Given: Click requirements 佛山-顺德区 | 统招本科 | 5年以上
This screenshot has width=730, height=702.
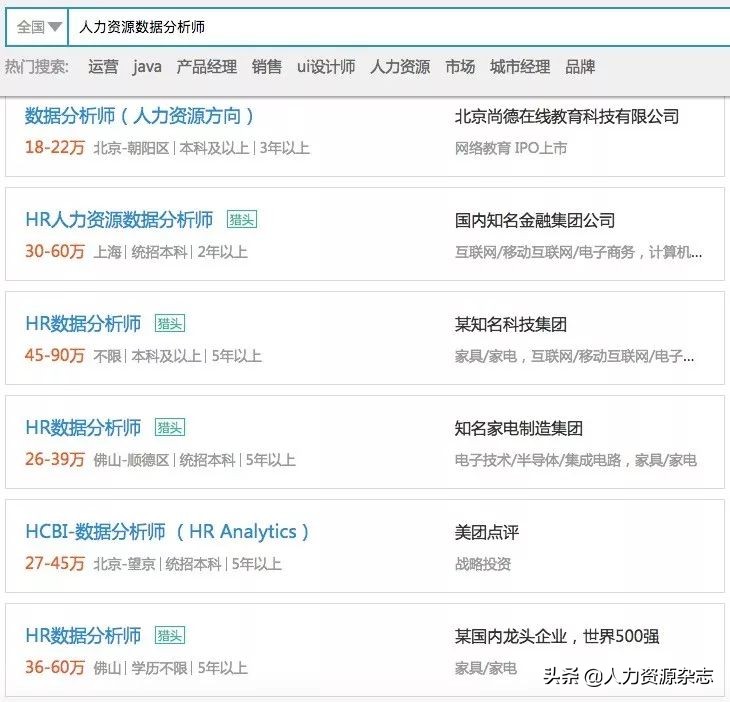Looking at the screenshot, I should point(195,460).
